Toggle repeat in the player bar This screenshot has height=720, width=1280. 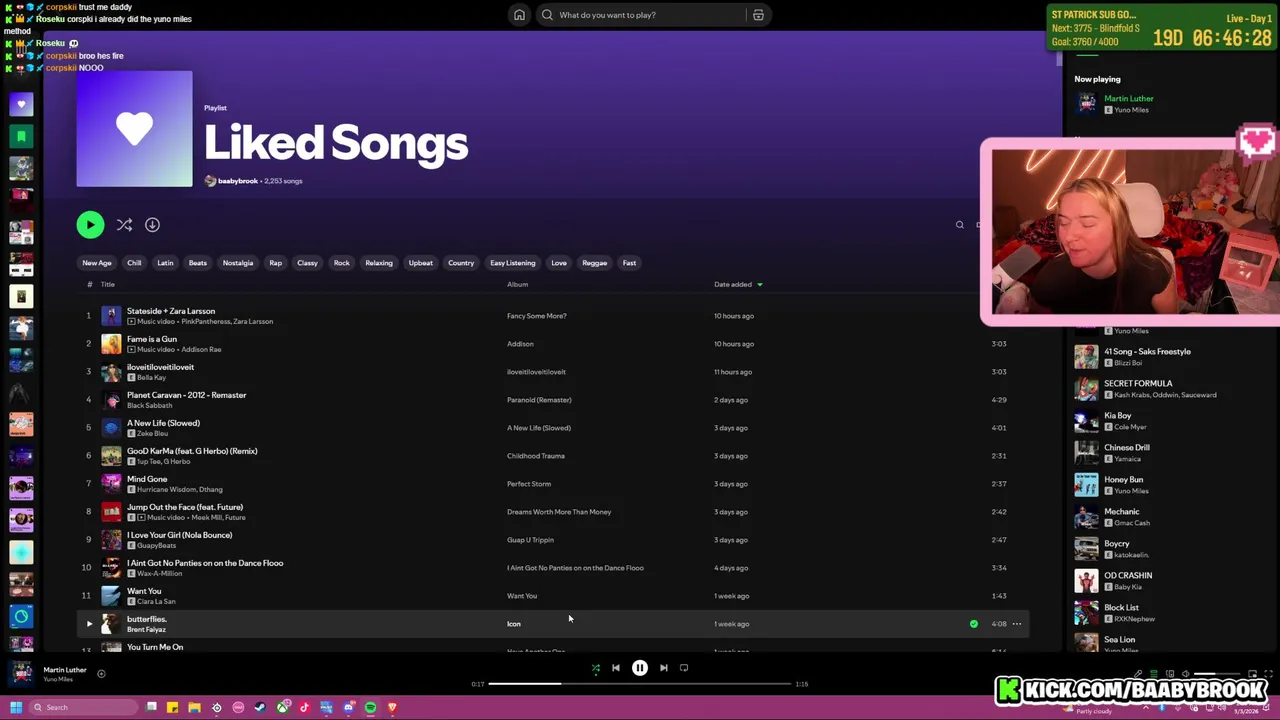[x=684, y=668]
